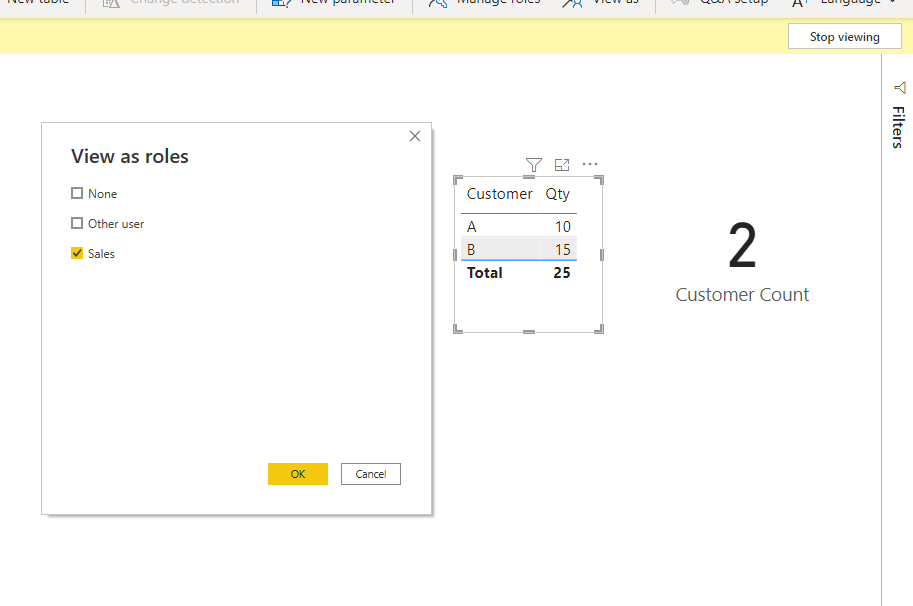Open focus mode for the table visual
The image size is (913, 606).
[562, 165]
